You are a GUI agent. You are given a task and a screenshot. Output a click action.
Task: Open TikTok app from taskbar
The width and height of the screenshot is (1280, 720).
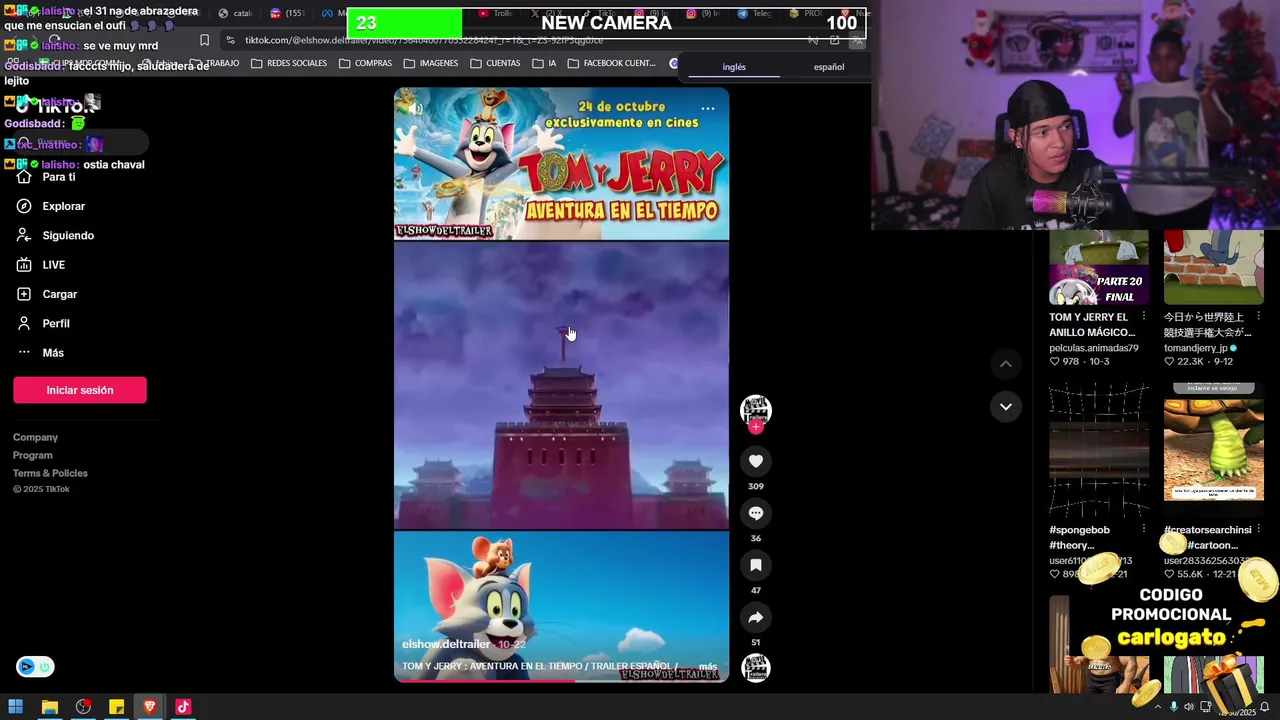point(183,707)
